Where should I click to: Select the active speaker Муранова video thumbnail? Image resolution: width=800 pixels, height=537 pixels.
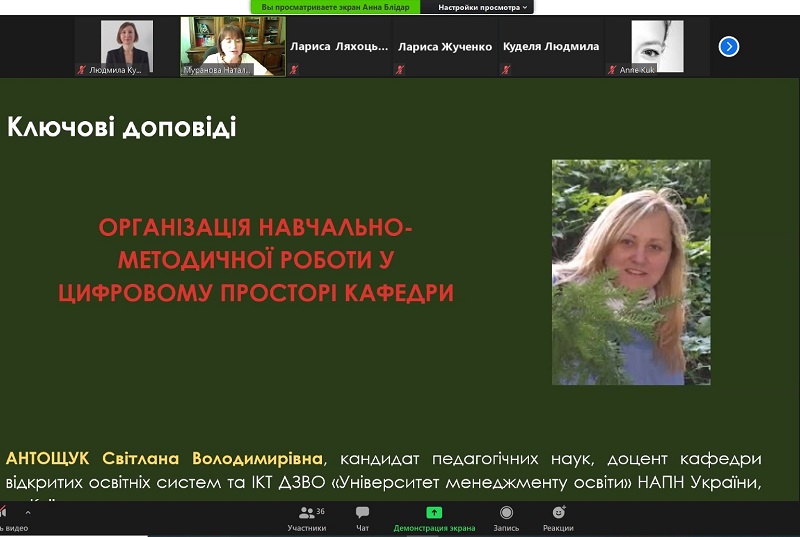[233, 46]
